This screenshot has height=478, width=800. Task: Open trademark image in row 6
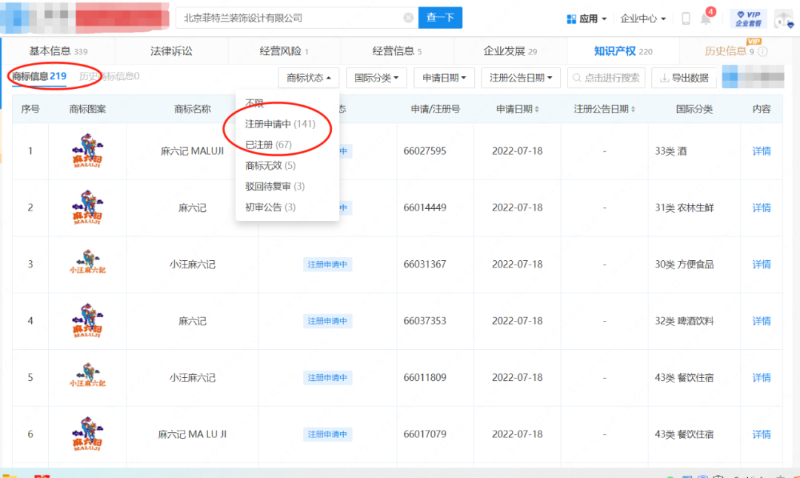tap(87, 434)
